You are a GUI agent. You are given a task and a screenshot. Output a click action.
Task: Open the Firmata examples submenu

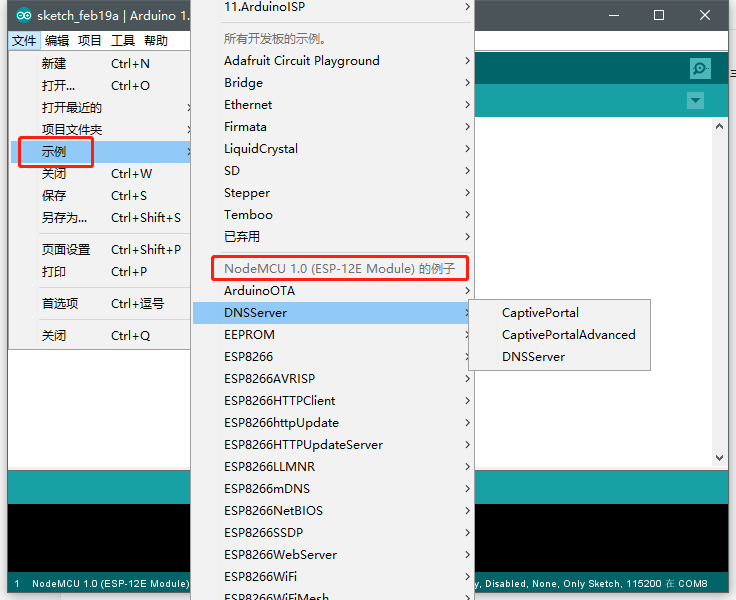pos(331,127)
